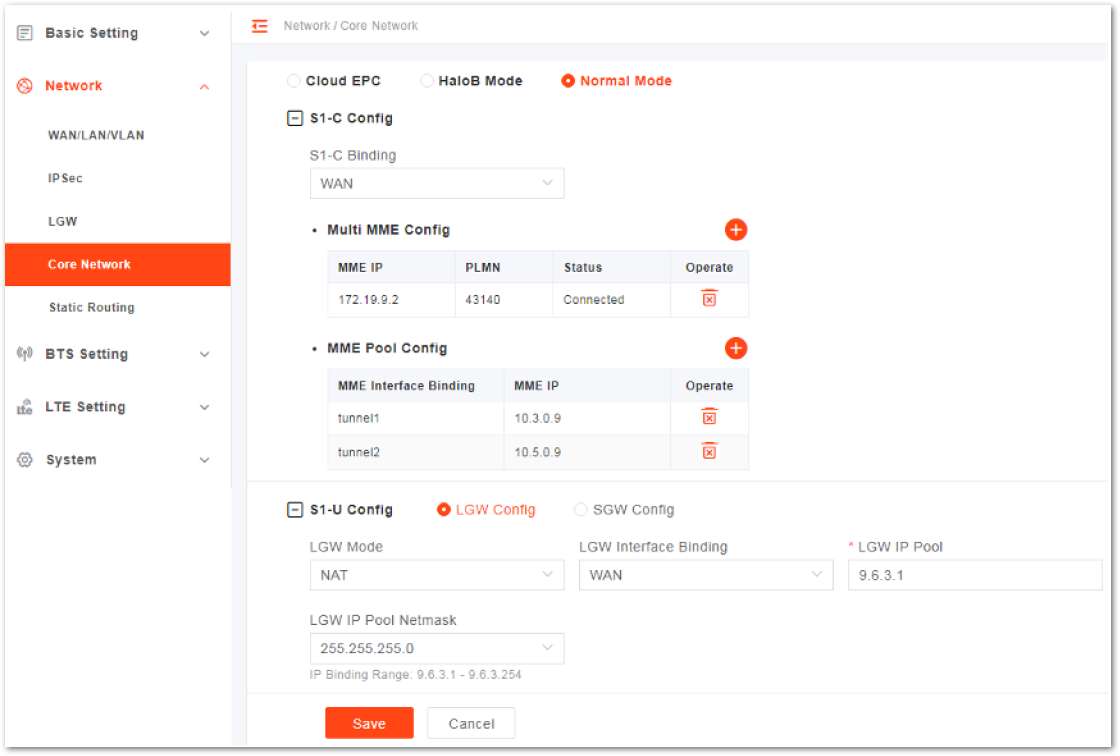Delete the tunnel1 MME pool entry
Screen dimensions: 1120x756
tap(709, 417)
